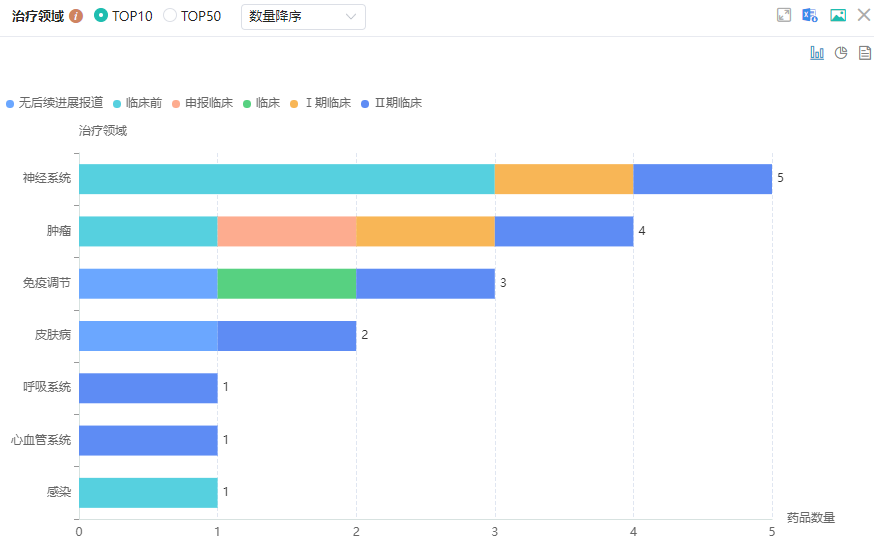Toggle the Ⅰ期临床 legend entry
Viewport: 874px width, 542px height.
[x=321, y=103]
